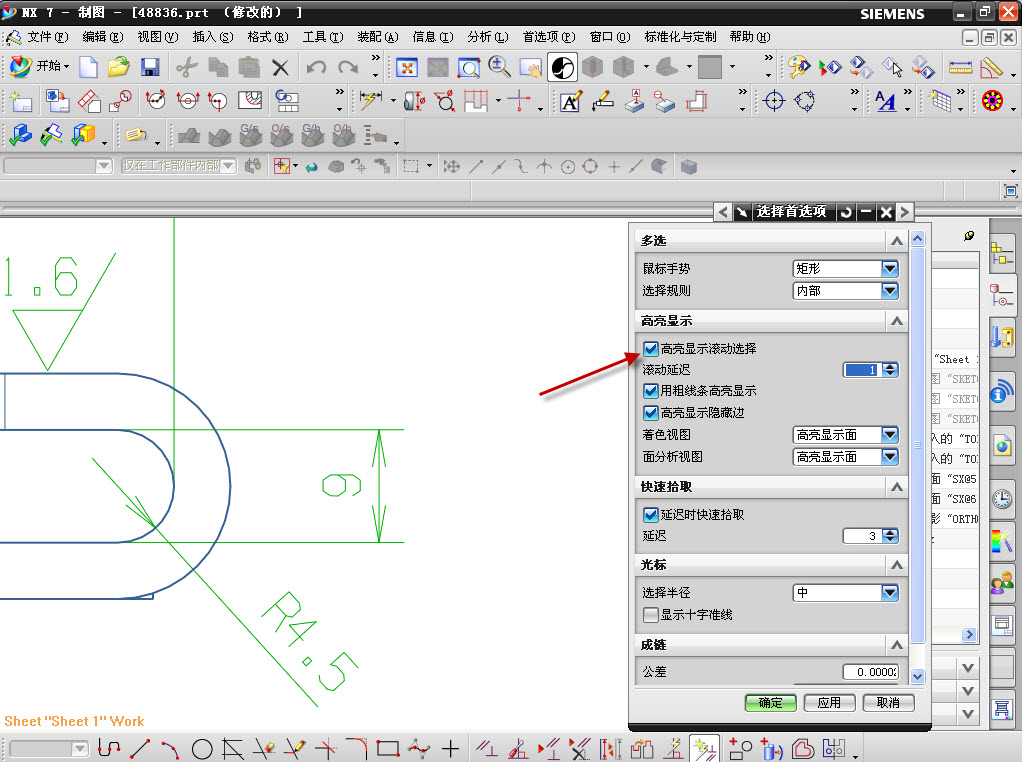Redo with the forward arrow icon
This screenshot has height=762, width=1022.
click(348, 66)
